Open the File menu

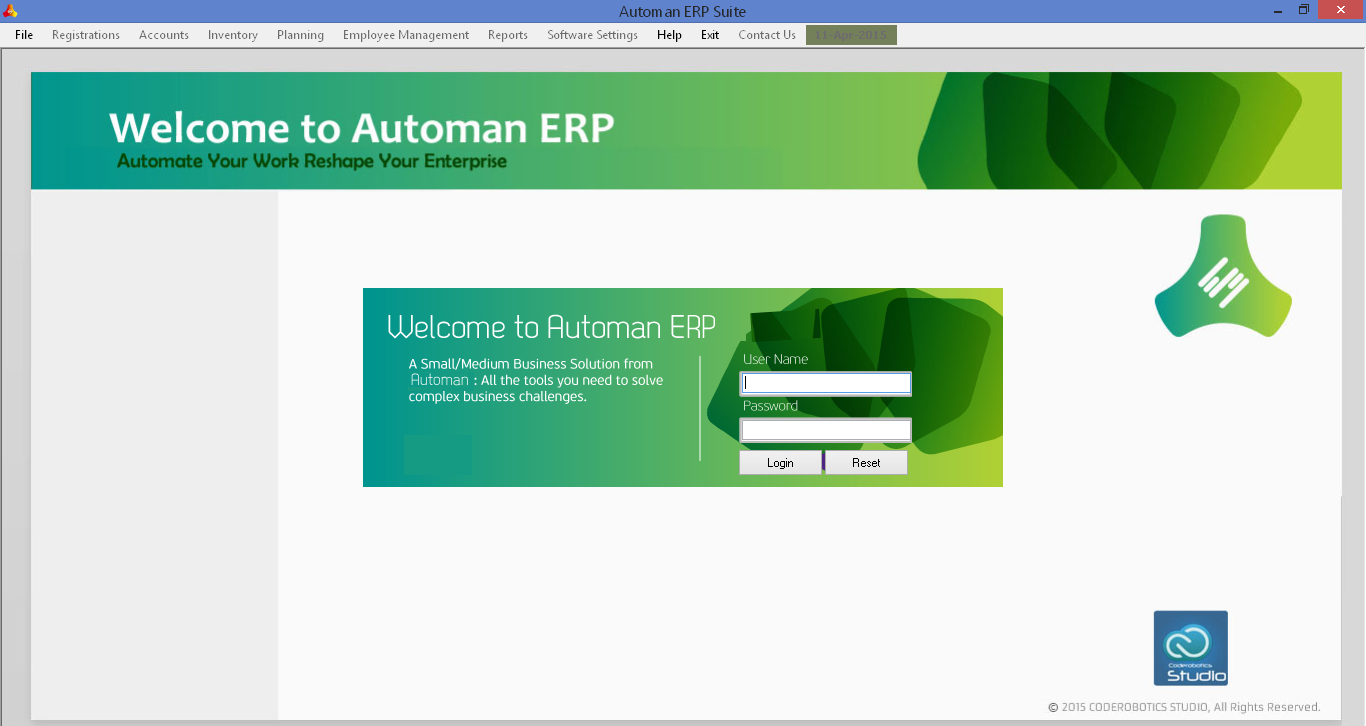coord(24,35)
